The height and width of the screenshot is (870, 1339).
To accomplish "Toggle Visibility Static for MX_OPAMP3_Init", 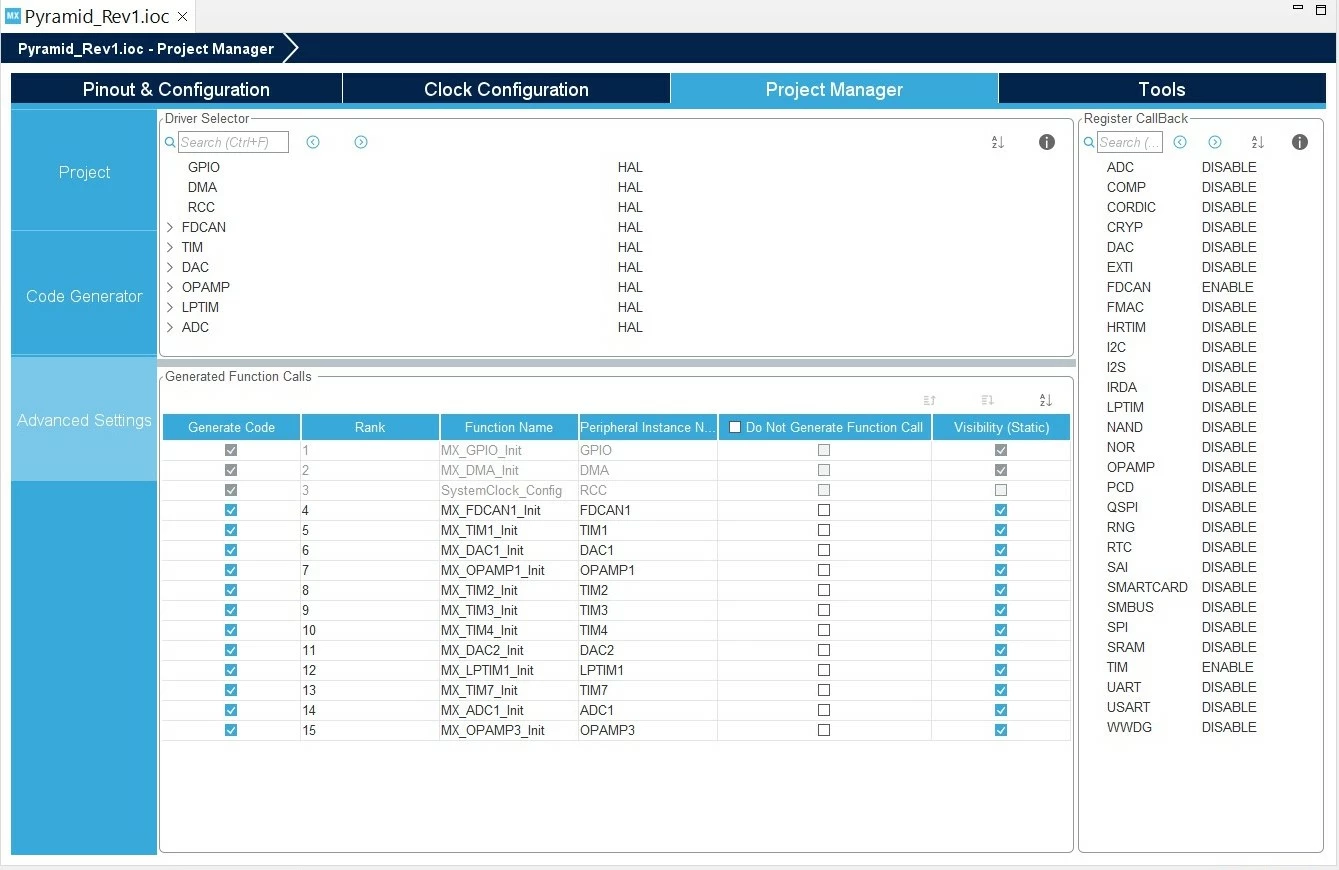I will (x=1001, y=730).
